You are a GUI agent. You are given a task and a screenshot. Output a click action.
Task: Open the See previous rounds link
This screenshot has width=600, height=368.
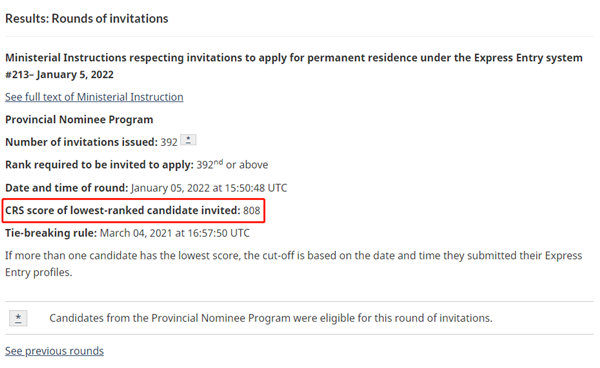tap(54, 351)
